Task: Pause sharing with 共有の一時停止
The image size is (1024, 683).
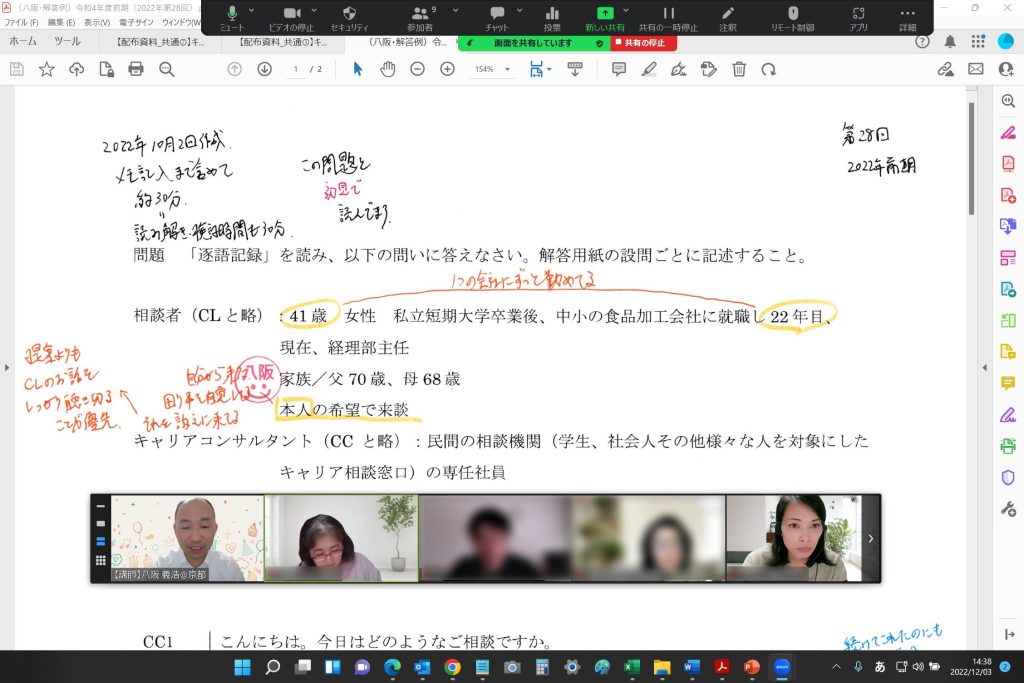Action: coord(668,17)
